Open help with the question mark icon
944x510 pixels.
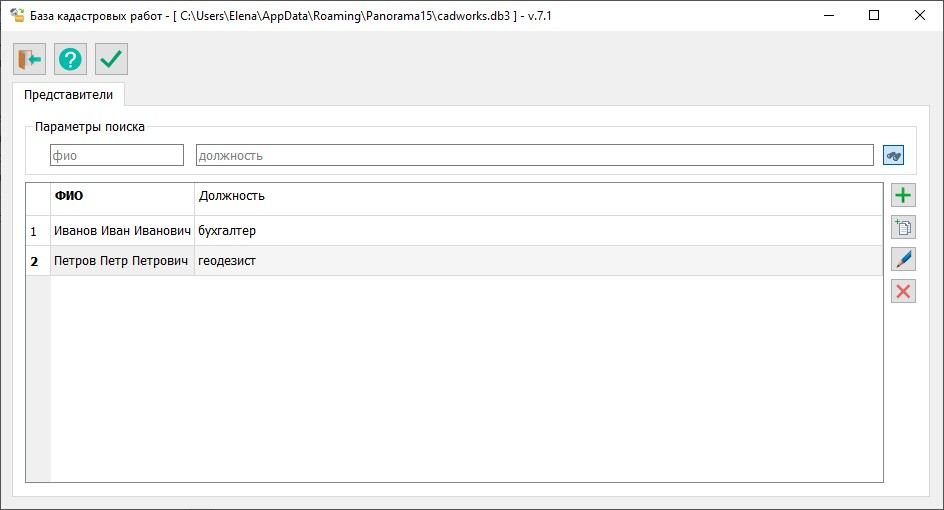click(x=70, y=59)
